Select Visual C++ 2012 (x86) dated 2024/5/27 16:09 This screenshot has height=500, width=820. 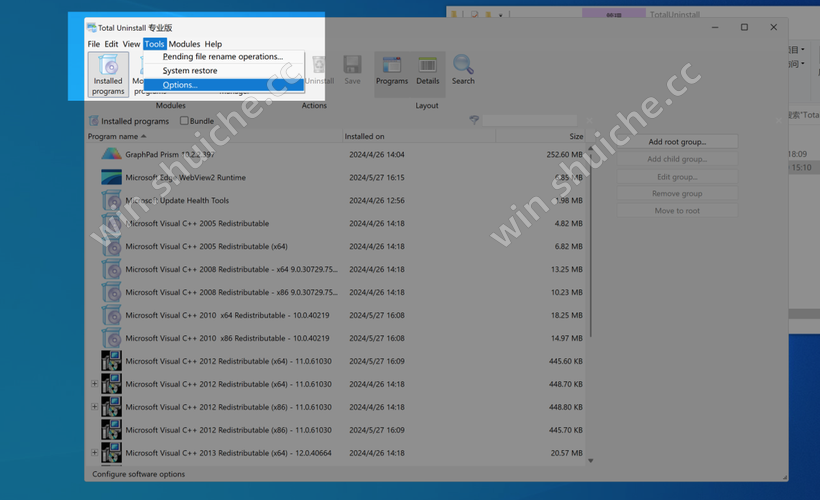335,430
